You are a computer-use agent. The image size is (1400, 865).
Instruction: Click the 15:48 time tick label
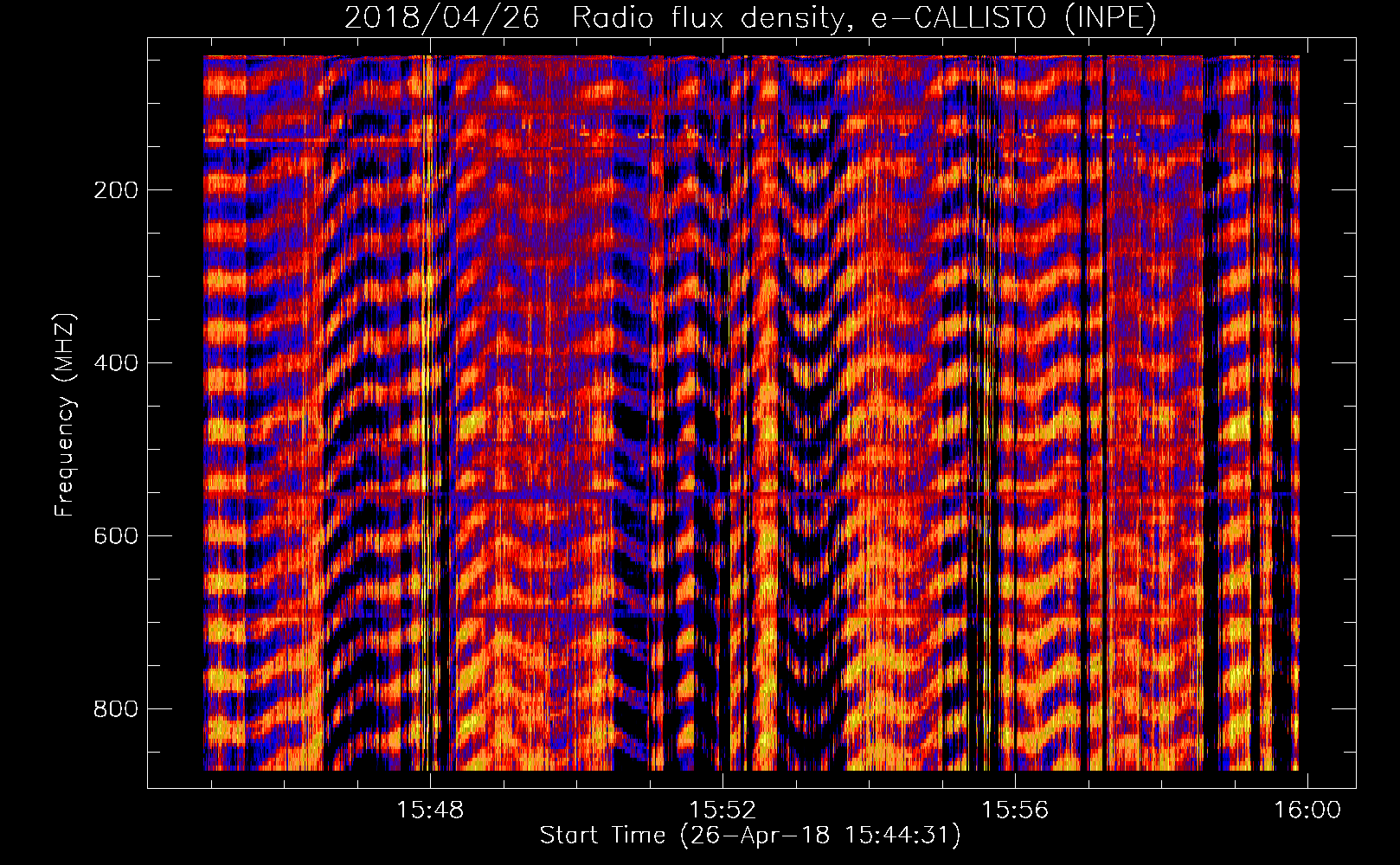[x=430, y=810]
